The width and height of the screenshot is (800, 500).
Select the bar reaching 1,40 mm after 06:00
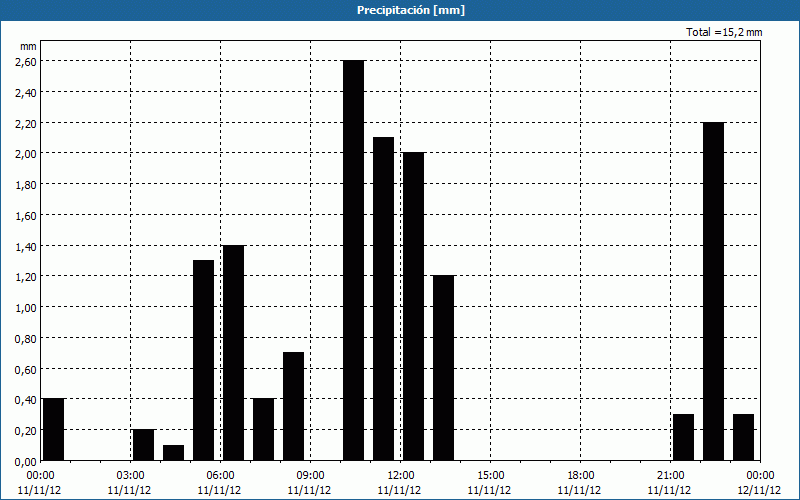234,353
